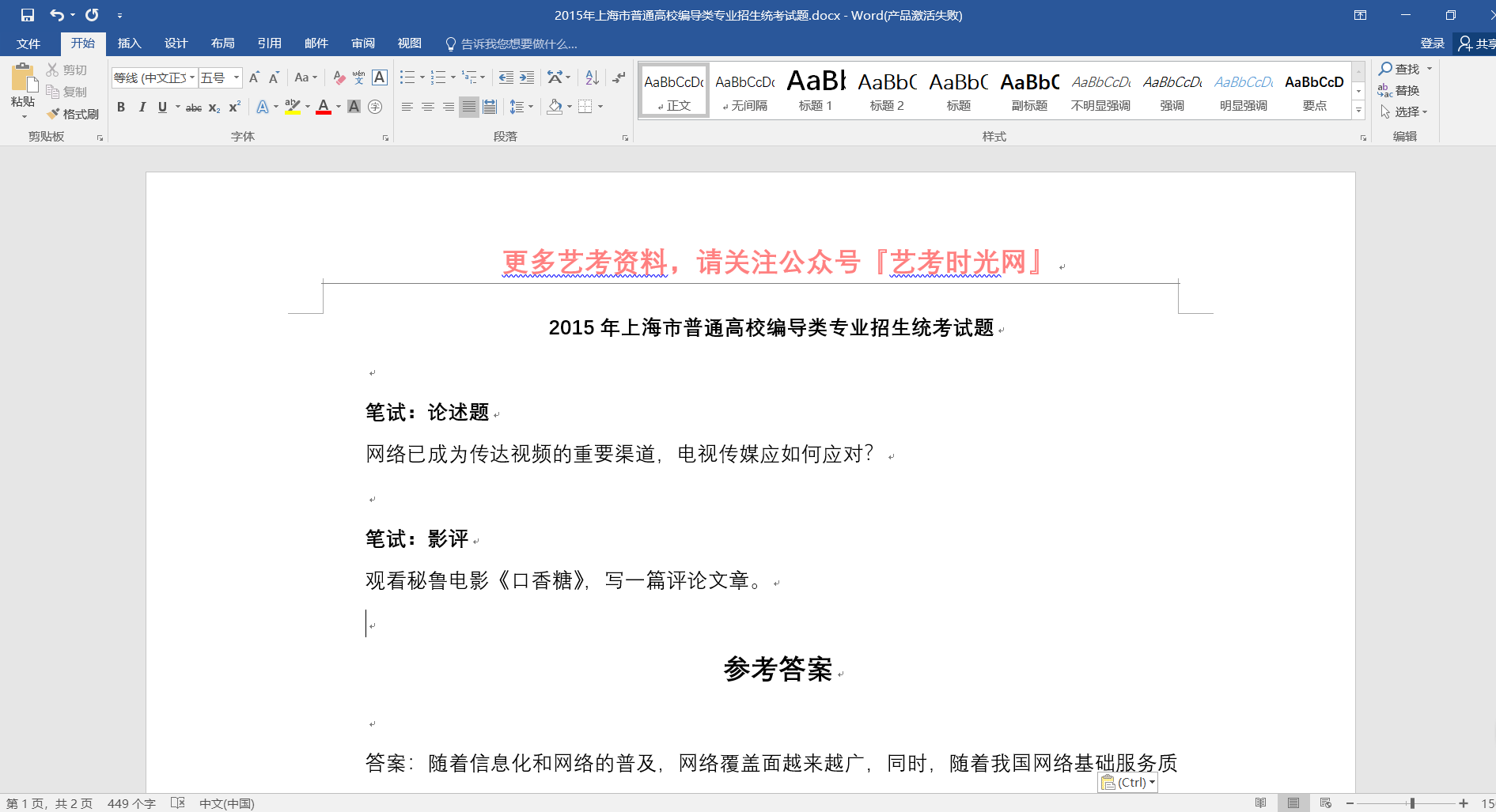This screenshot has width=1496, height=812.
Task: Toggle italic formatting
Action: (x=142, y=108)
